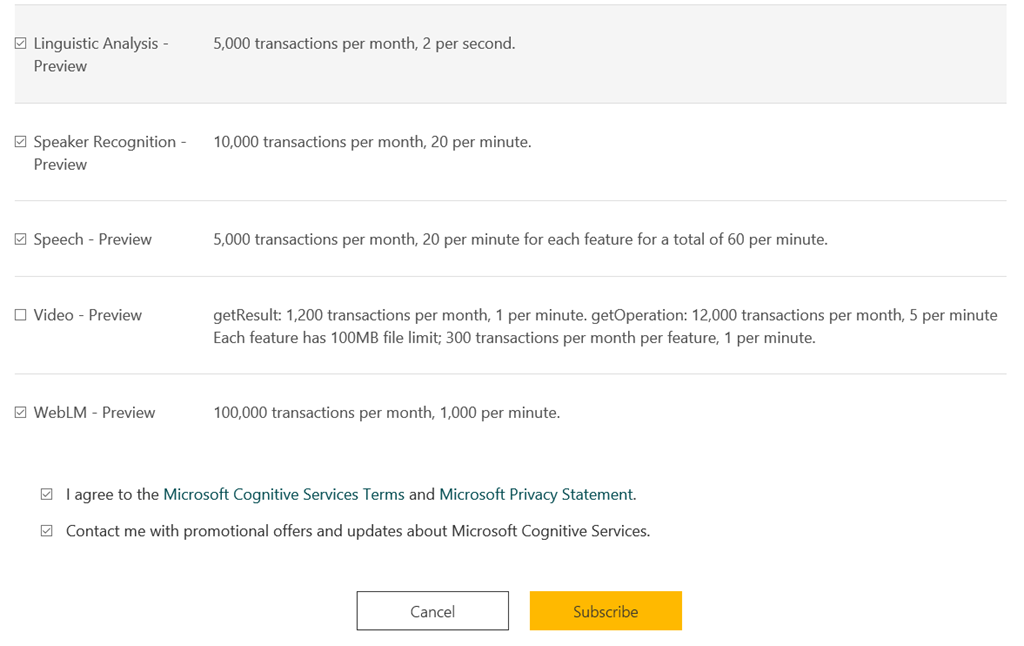Click the WebLM - Preview label text
Image resolution: width=1024 pixels, height=646 pixels.
pos(95,413)
